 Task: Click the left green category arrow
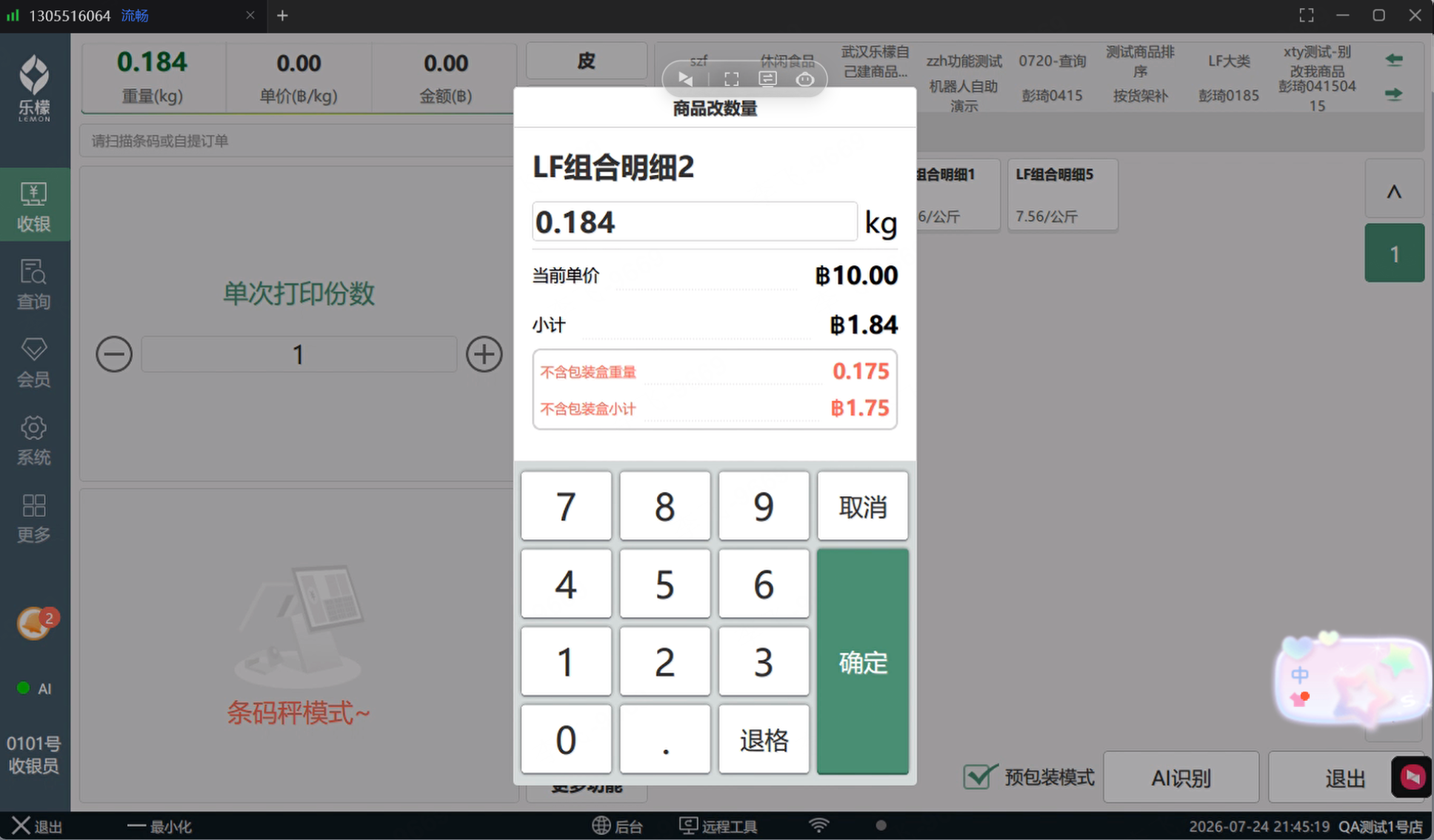1394,59
